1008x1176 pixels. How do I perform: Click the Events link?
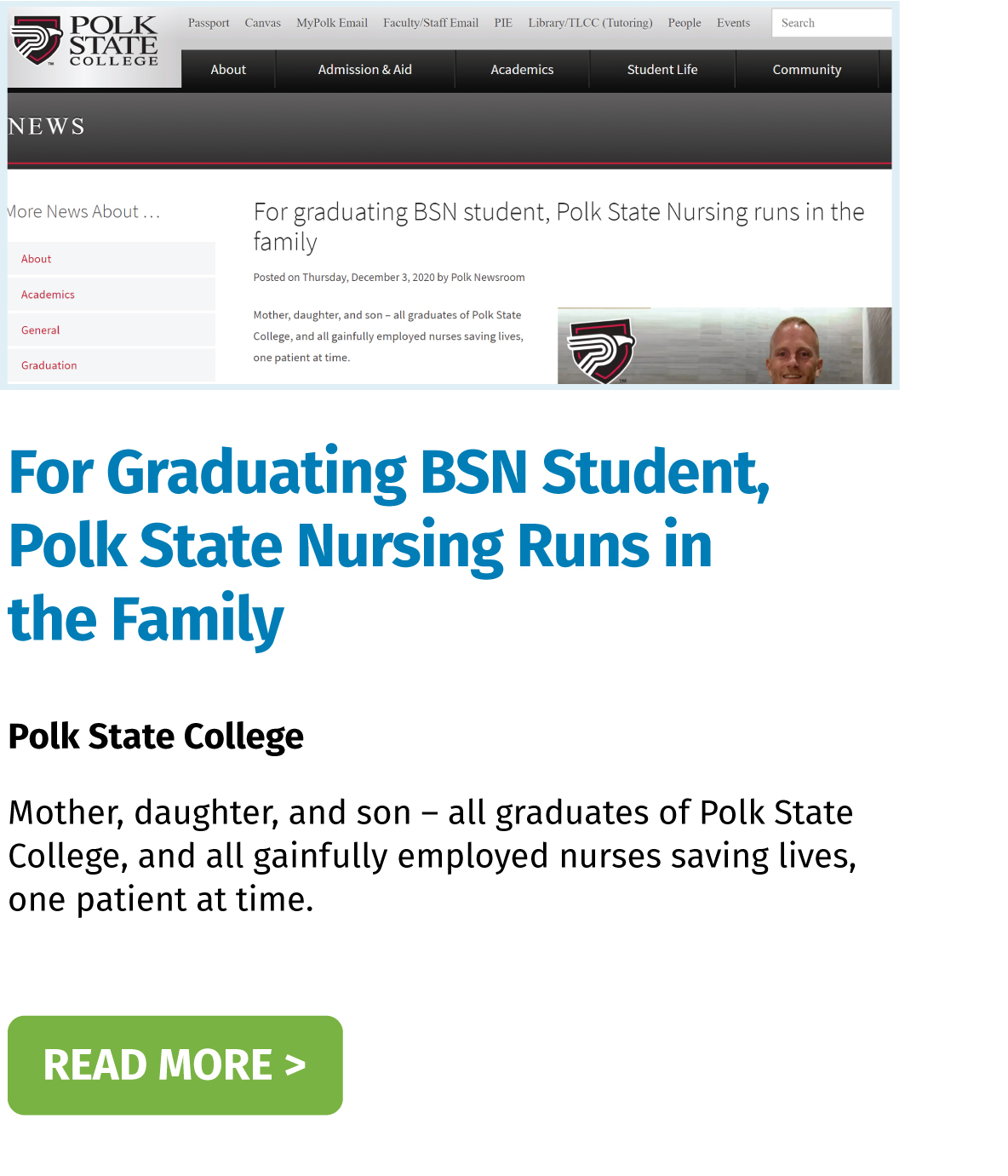tap(733, 23)
